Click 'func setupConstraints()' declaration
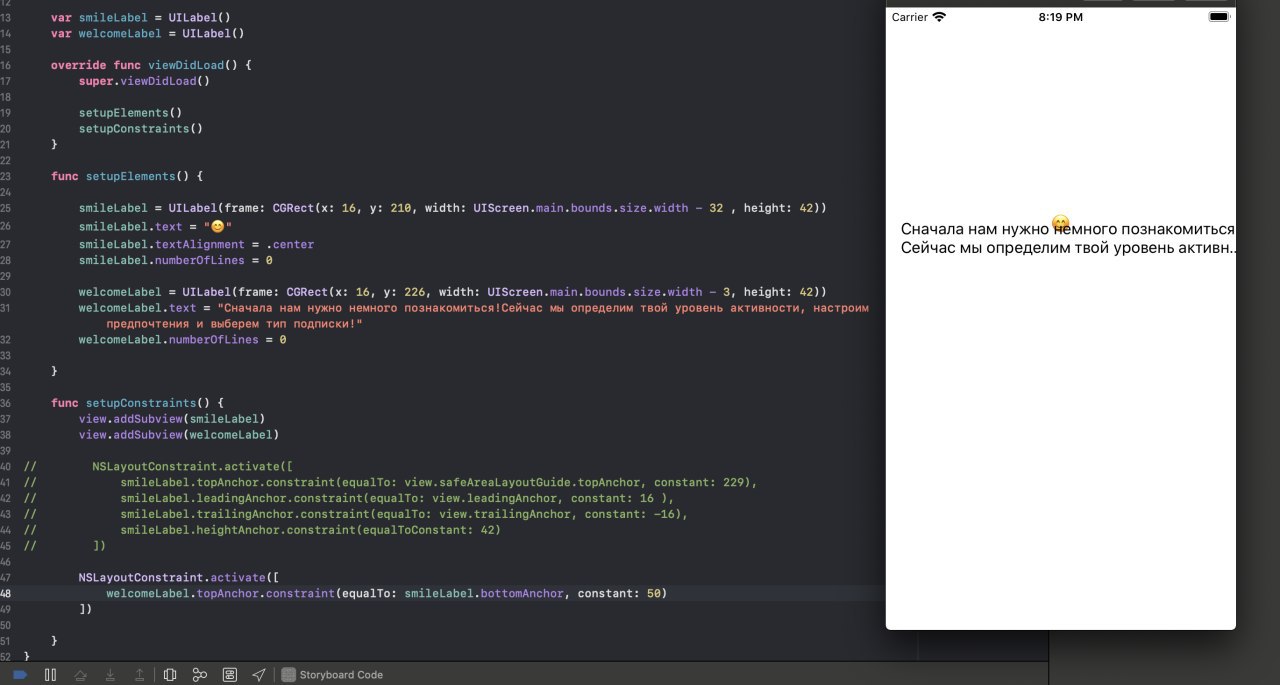Viewport: 1280px width, 685px height. click(137, 403)
